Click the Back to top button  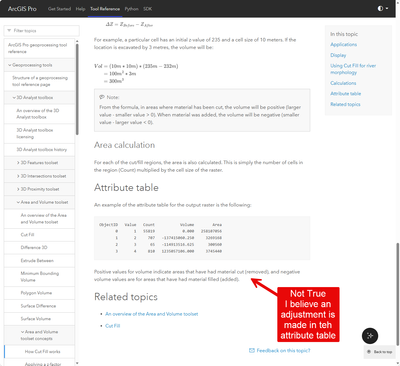point(380,352)
